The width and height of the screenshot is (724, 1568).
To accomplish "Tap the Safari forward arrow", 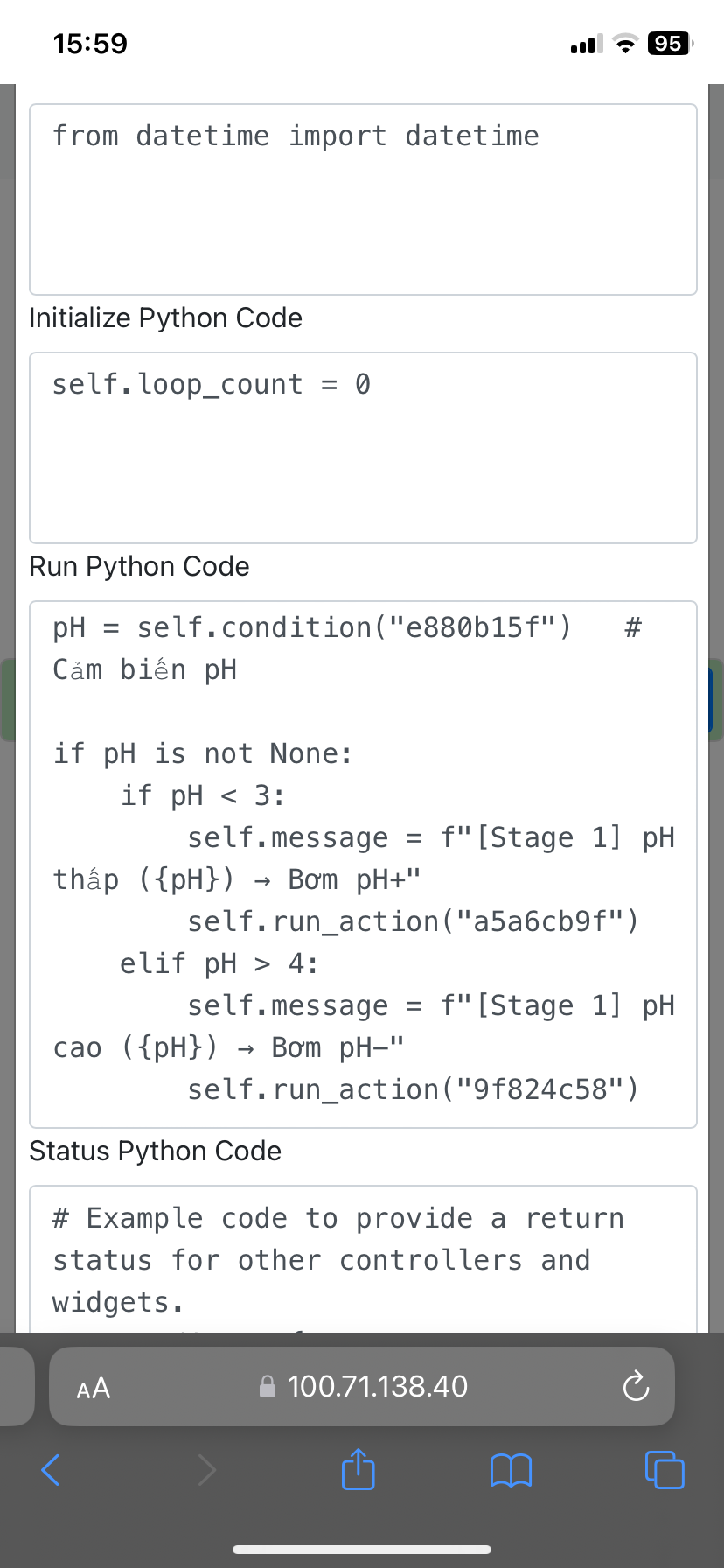I will click(x=206, y=1470).
